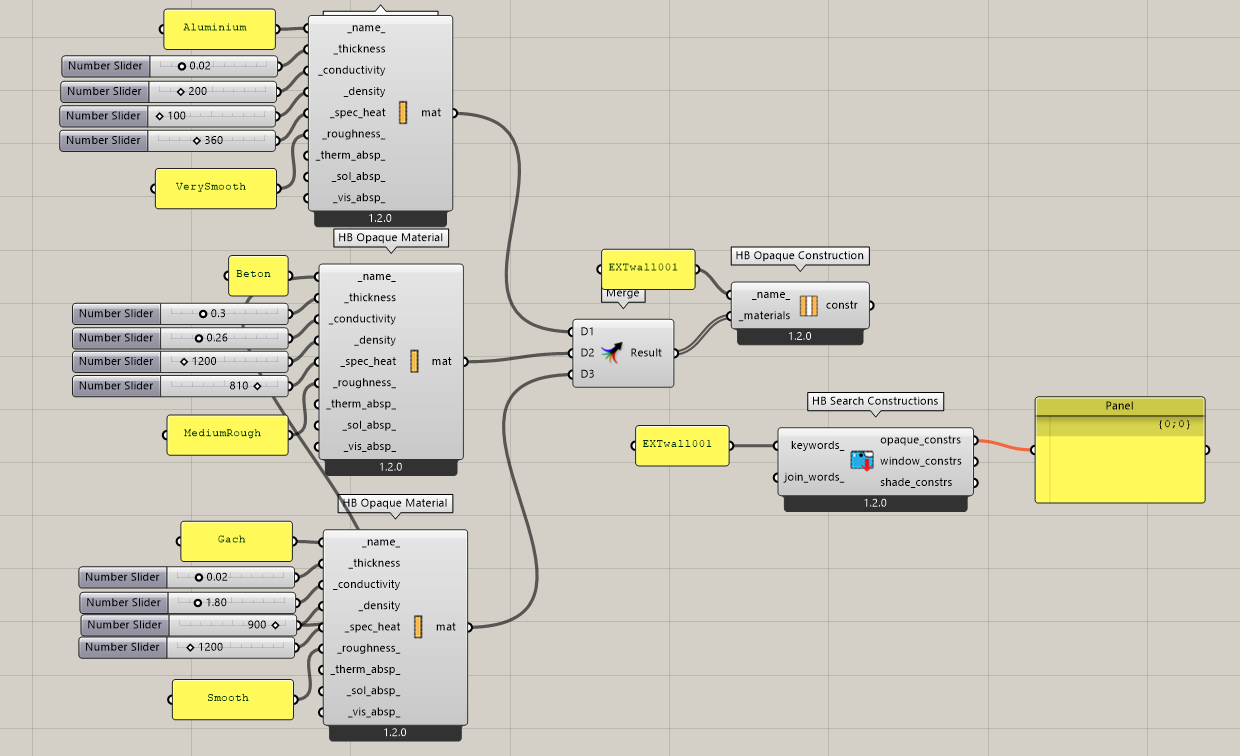Click the Result output of Merge

click(x=646, y=352)
